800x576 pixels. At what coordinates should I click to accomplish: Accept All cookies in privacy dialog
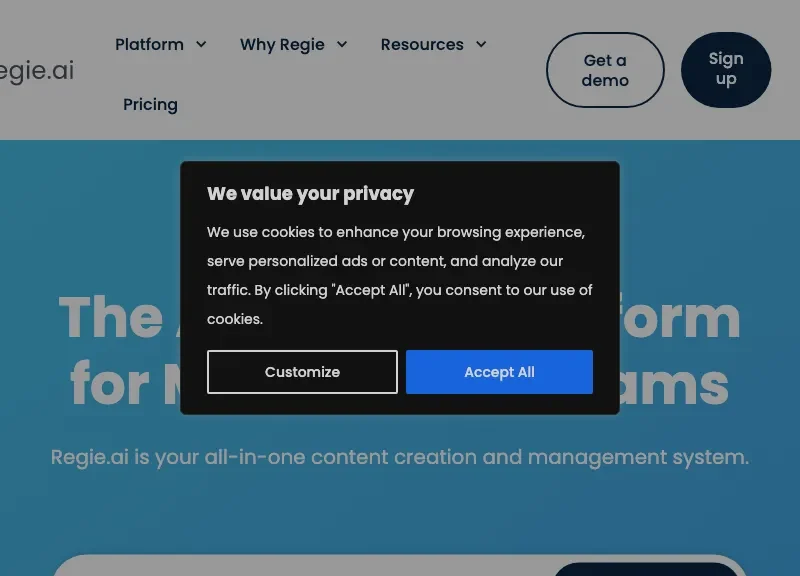(x=499, y=372)
